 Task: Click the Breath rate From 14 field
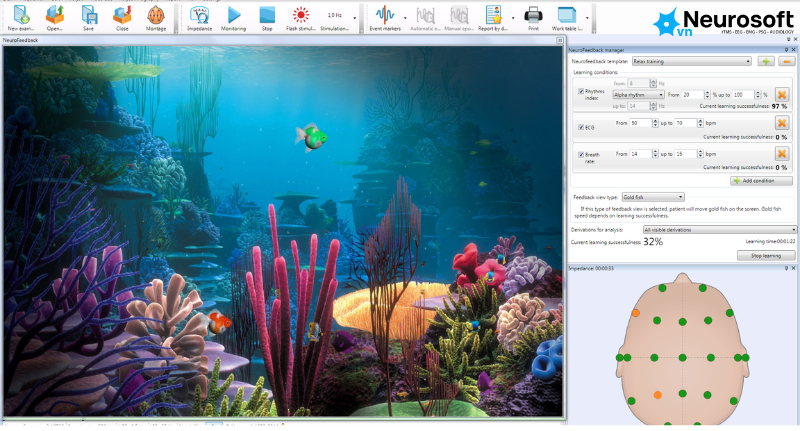(640, 154)
